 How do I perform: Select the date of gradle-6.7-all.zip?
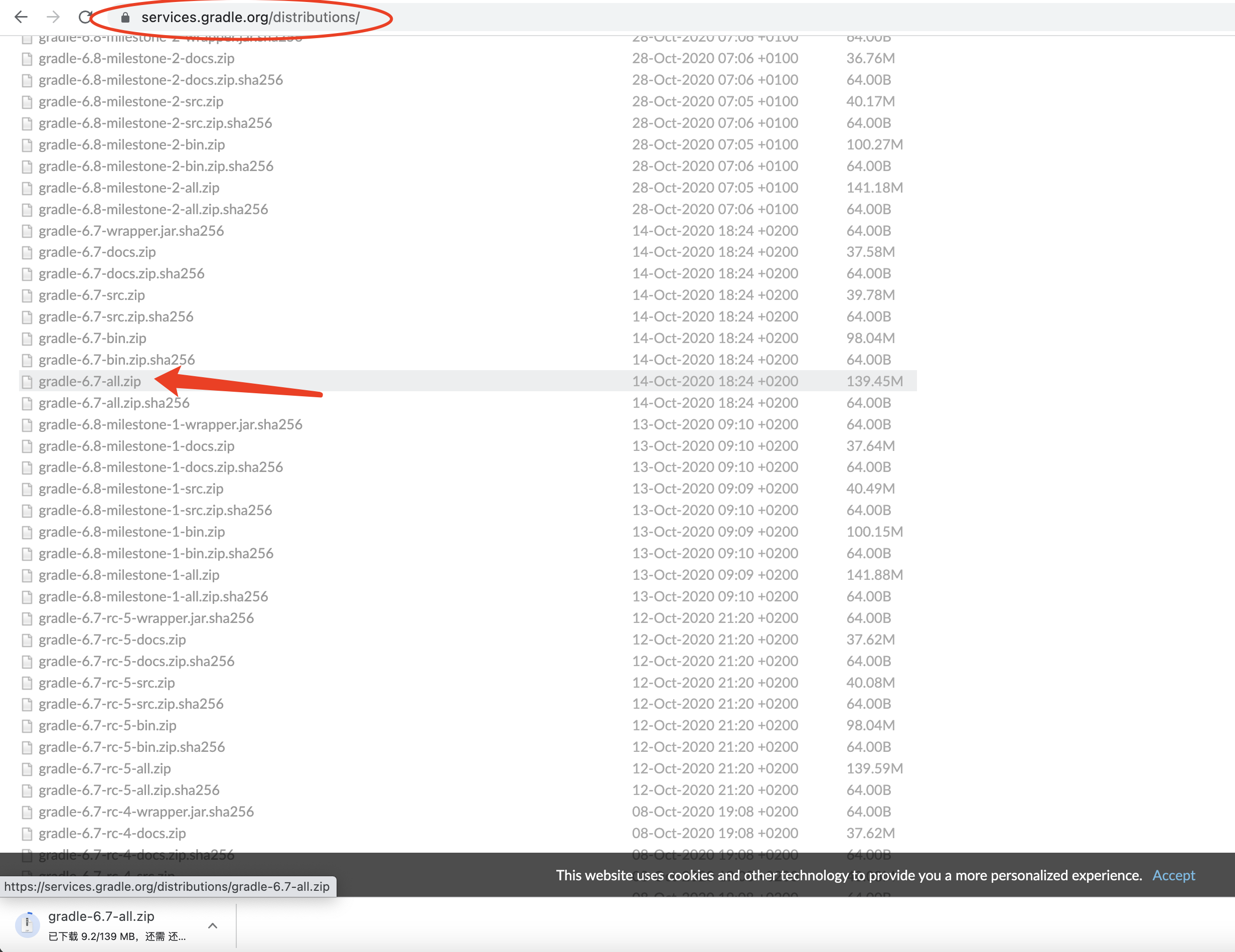click(x=715, y=382)
